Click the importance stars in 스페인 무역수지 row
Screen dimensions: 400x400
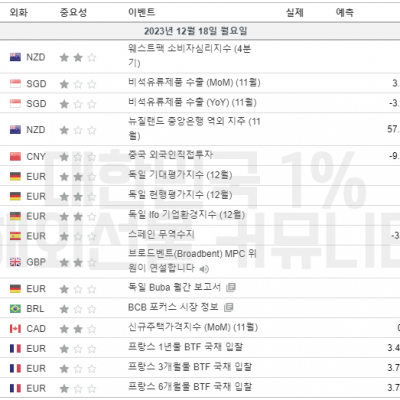click(78, 237)
